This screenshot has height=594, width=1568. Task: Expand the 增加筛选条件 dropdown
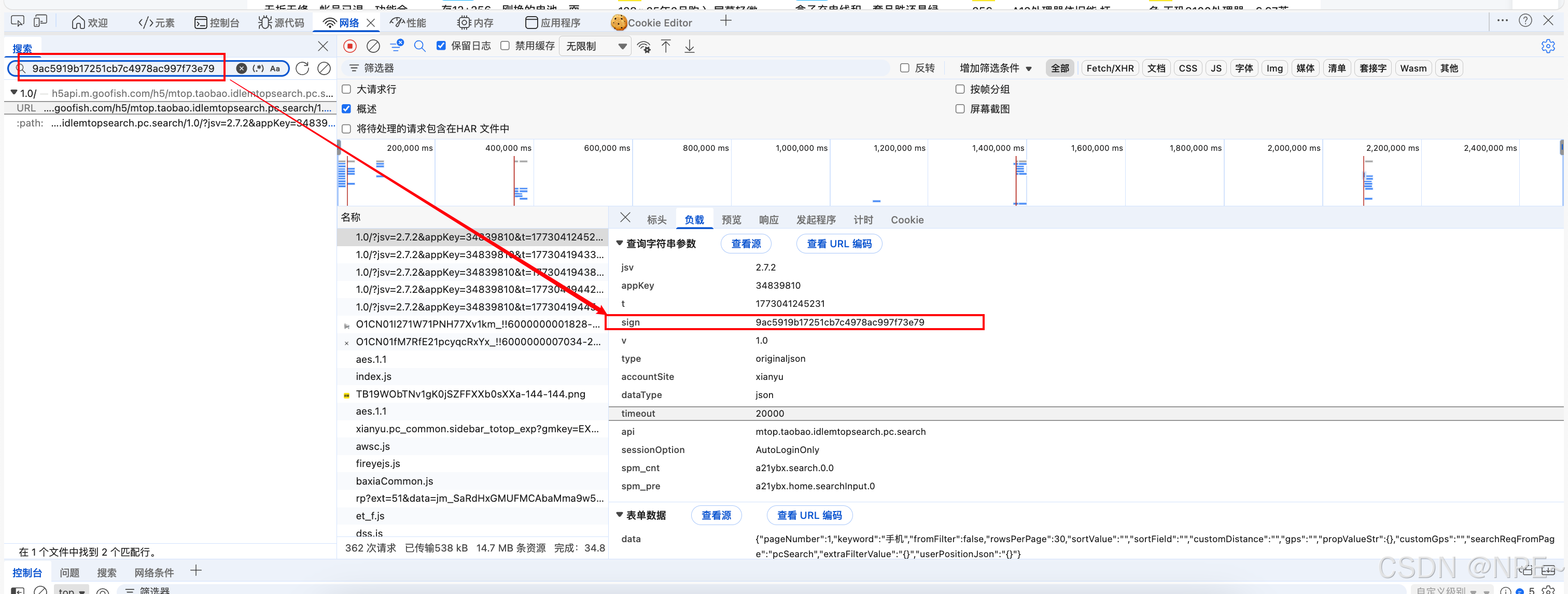(x=995, y=68)
